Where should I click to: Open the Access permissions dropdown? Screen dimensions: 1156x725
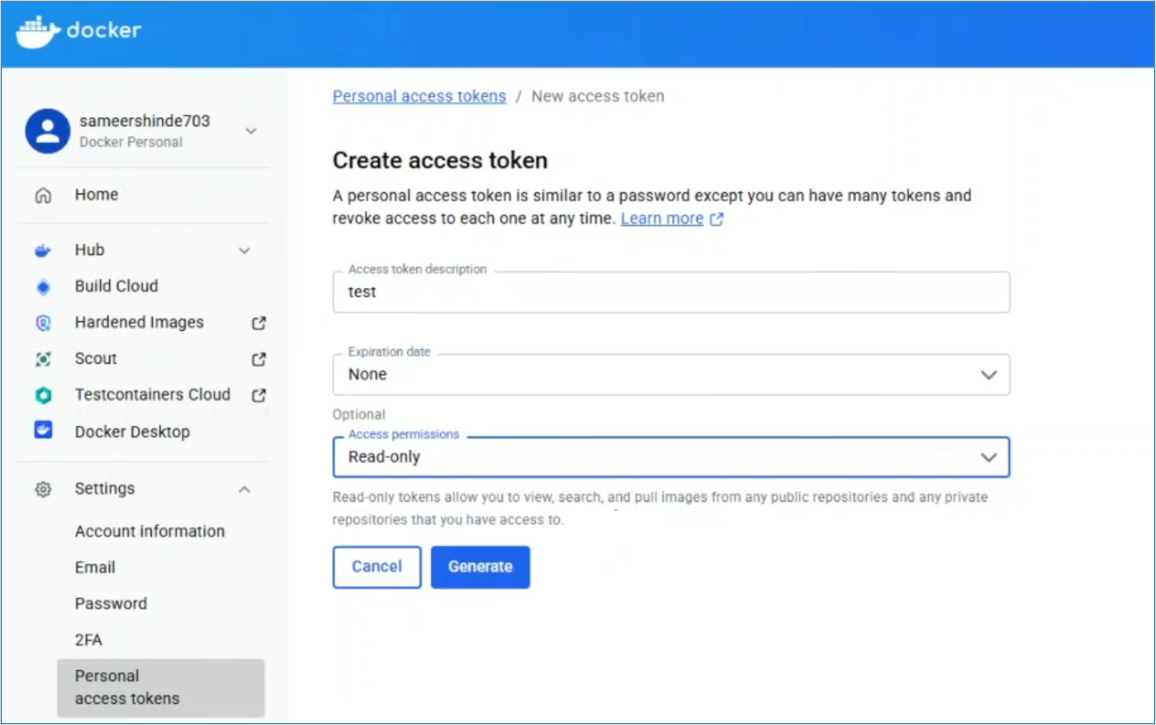(x=670, y=457)
